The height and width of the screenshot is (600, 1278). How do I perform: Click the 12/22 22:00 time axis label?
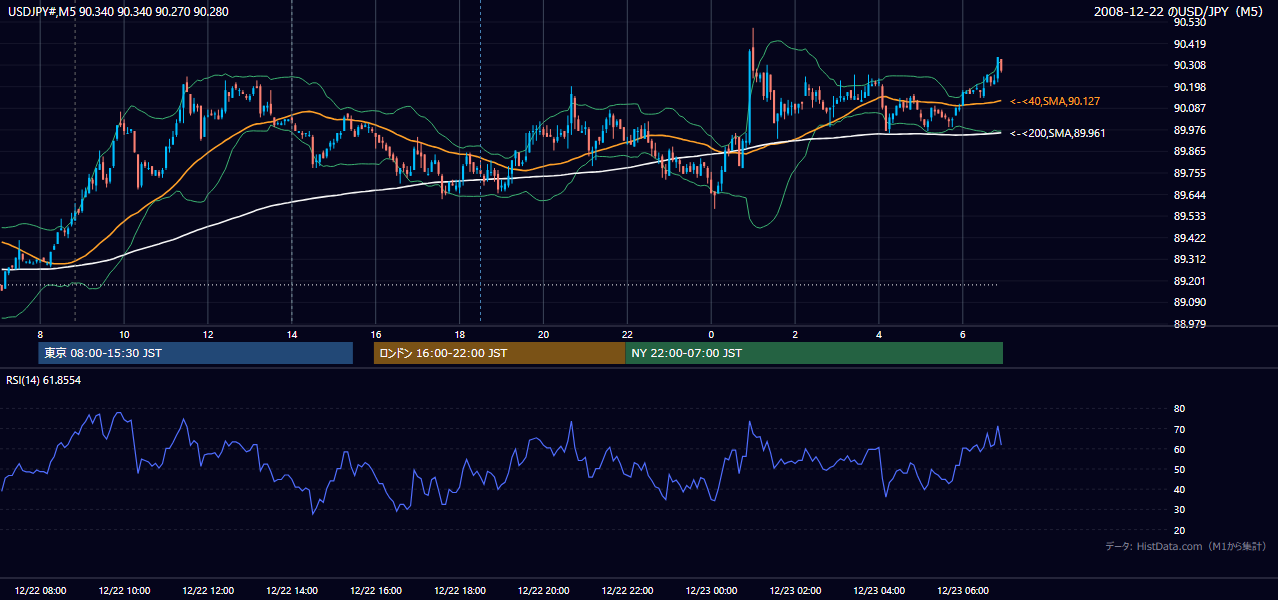coord(629,591)
